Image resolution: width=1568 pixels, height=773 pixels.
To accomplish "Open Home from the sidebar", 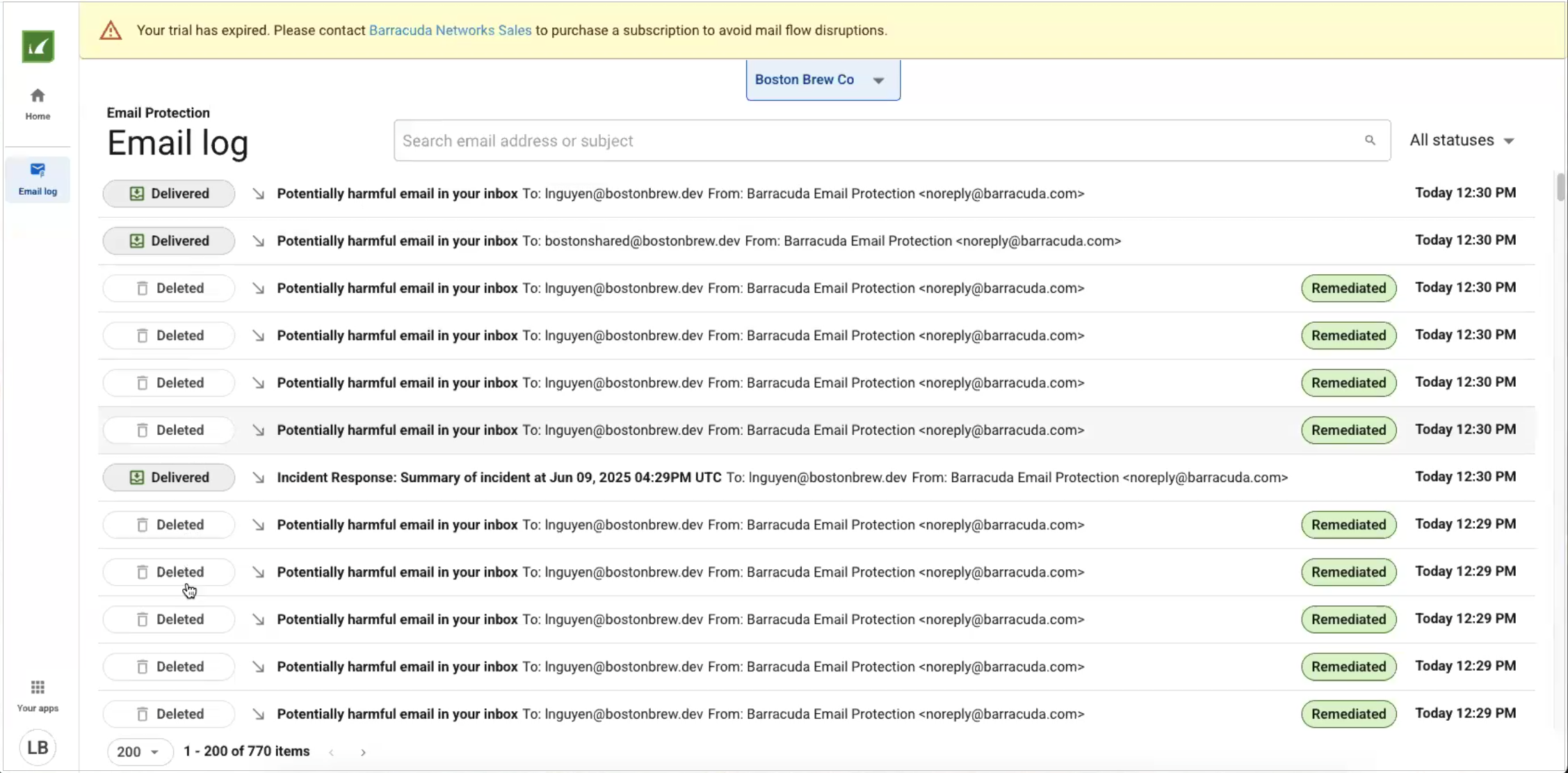I will click(38, 104).
